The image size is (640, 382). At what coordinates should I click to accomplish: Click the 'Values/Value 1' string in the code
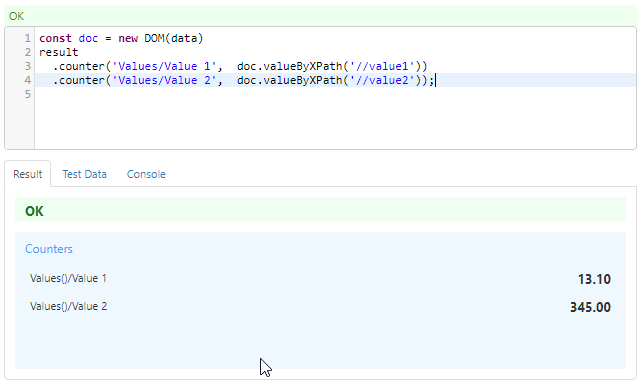[164, 66]
